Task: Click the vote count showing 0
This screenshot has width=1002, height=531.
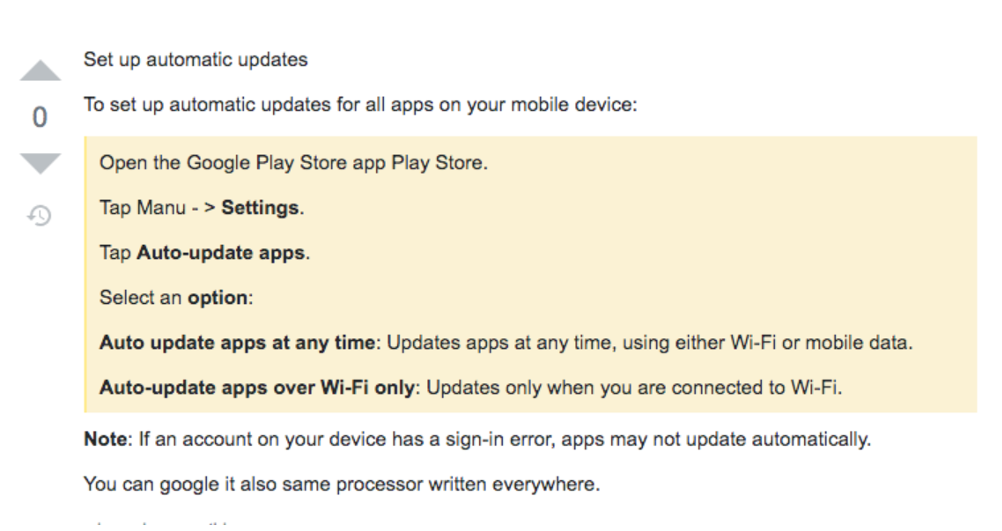Action: click(x=40, y=118)
